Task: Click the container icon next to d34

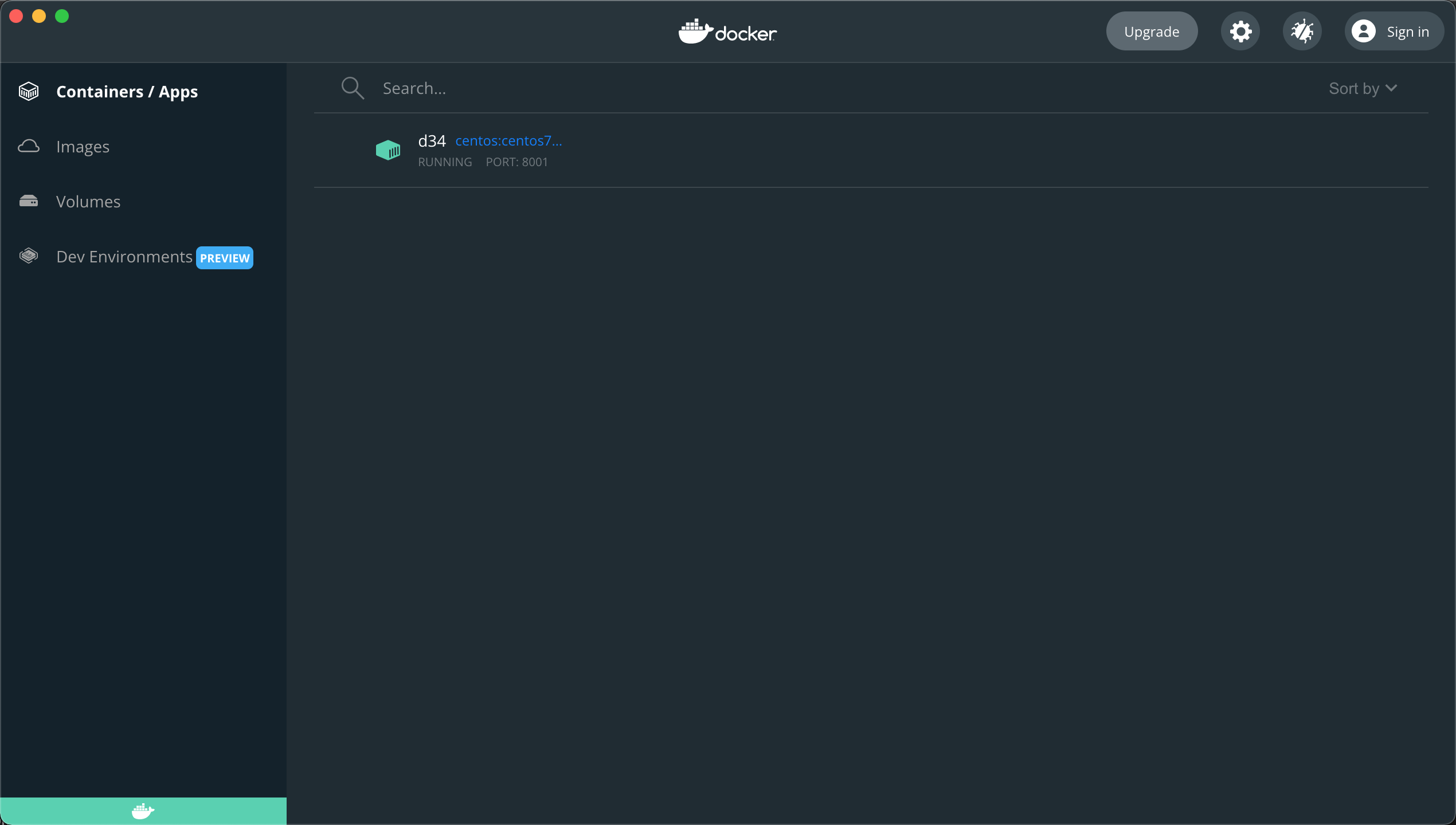Action: [389, 150]
